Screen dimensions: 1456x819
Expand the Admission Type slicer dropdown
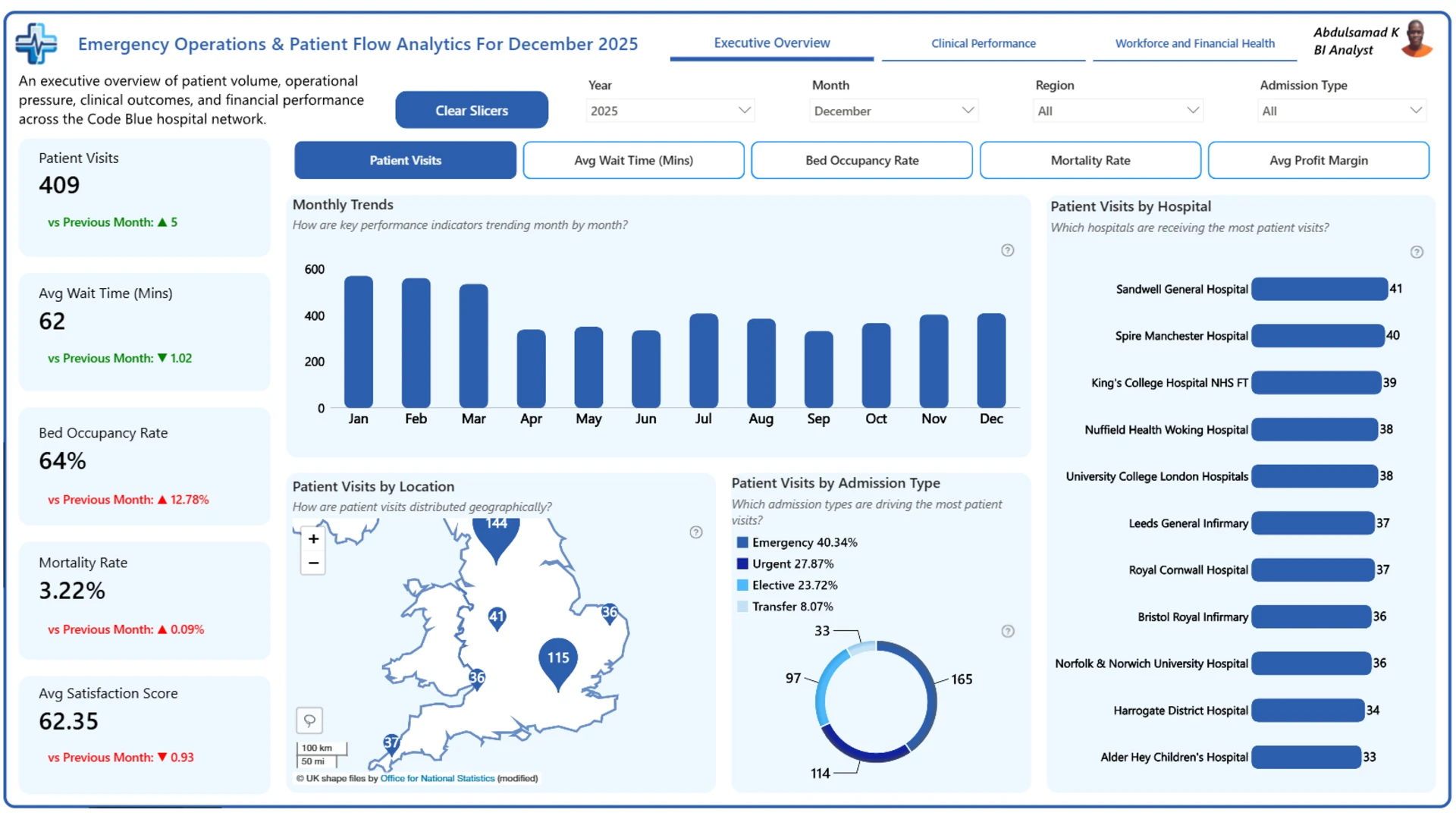point(1341,111)
